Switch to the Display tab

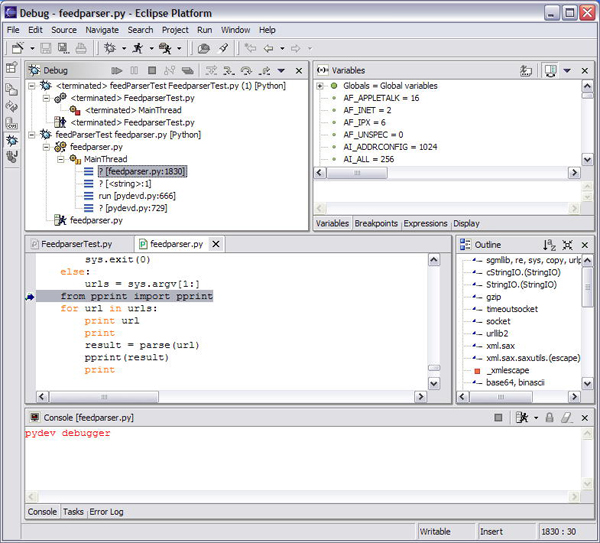click(466, 223)
